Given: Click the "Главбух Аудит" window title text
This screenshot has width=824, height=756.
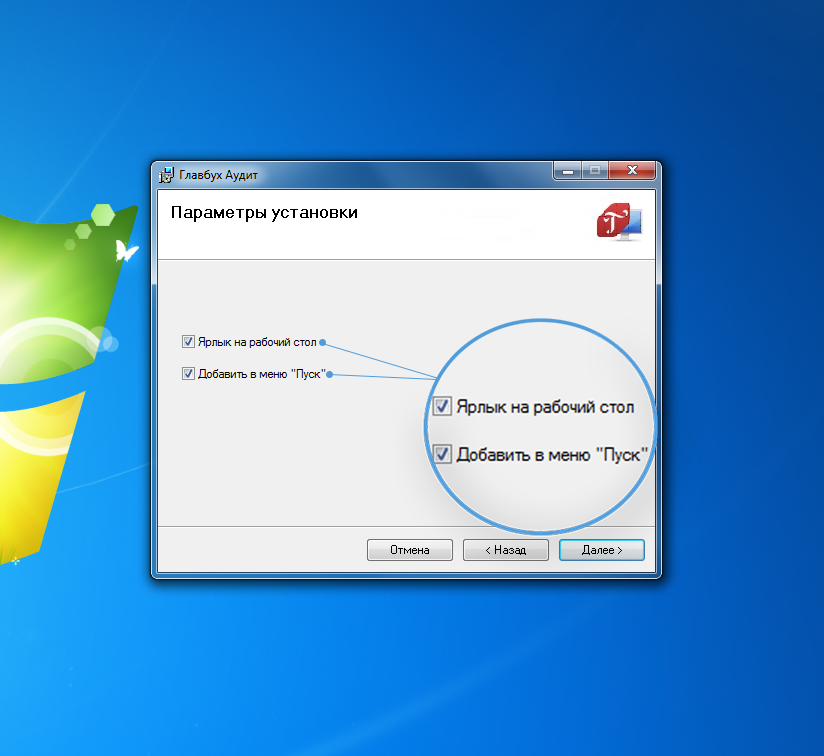Looking at the screenshot, I should click(218, 175).
